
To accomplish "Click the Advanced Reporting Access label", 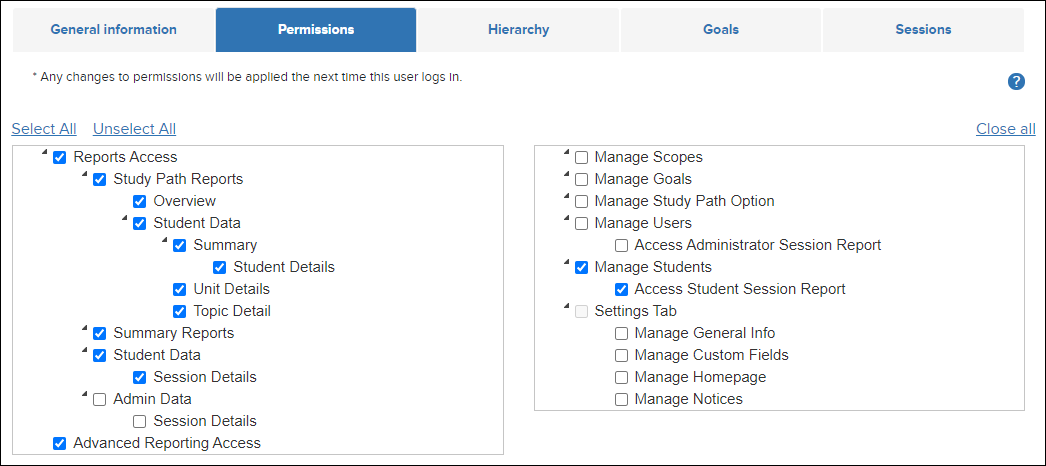I will [x=167, y=443].
